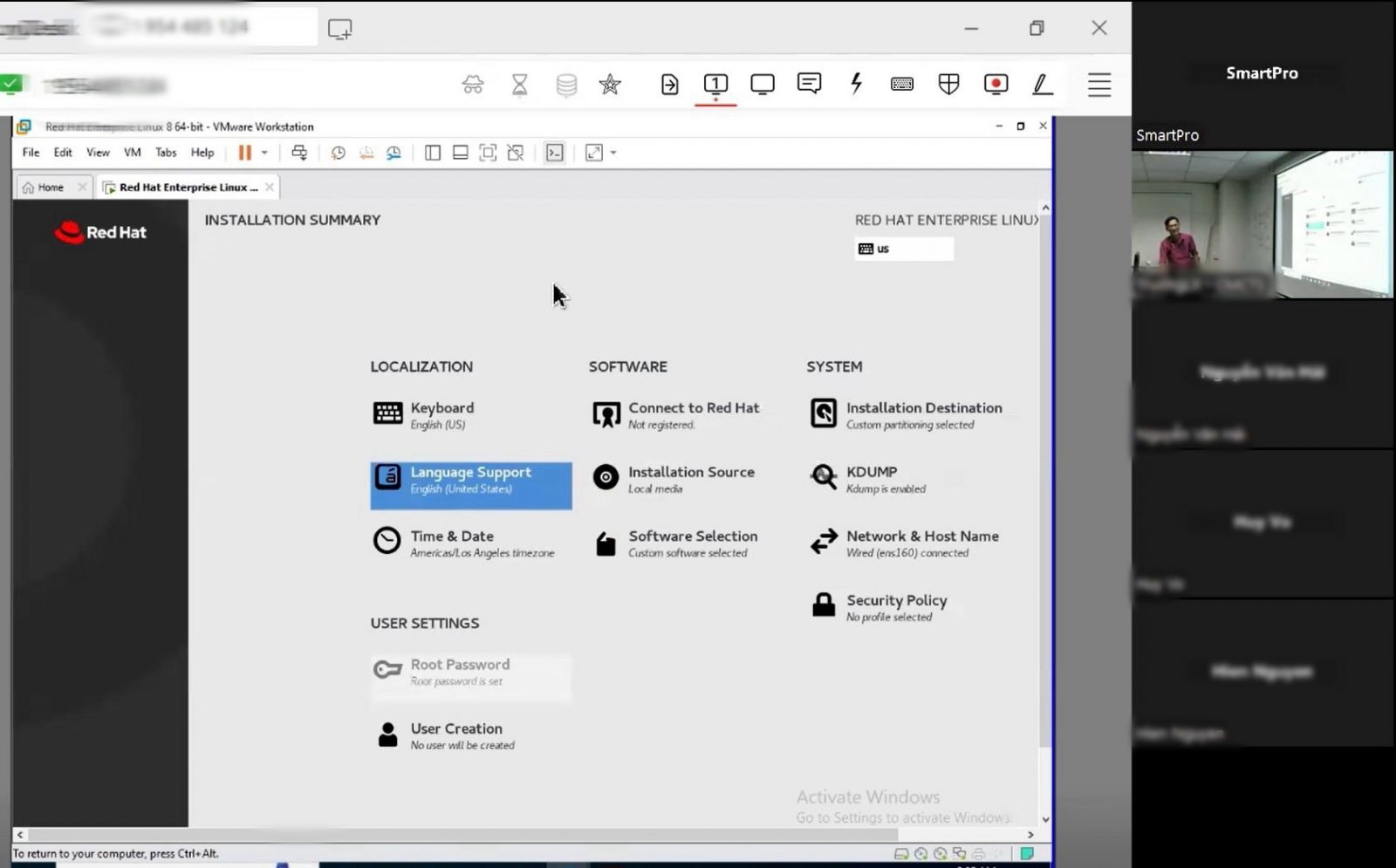The height and width of the screenshot is (868, 1396).
Task: Open Root Password key icon
Action: pos(387,670)
